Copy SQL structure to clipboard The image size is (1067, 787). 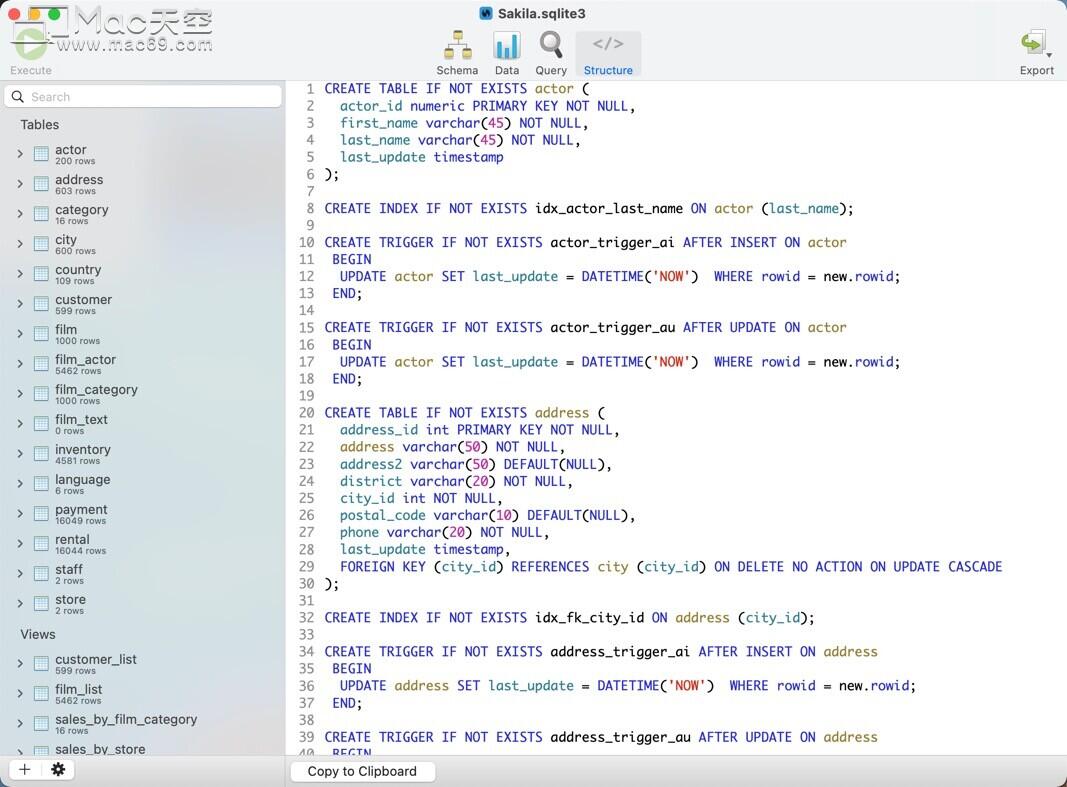coord(362,771)
